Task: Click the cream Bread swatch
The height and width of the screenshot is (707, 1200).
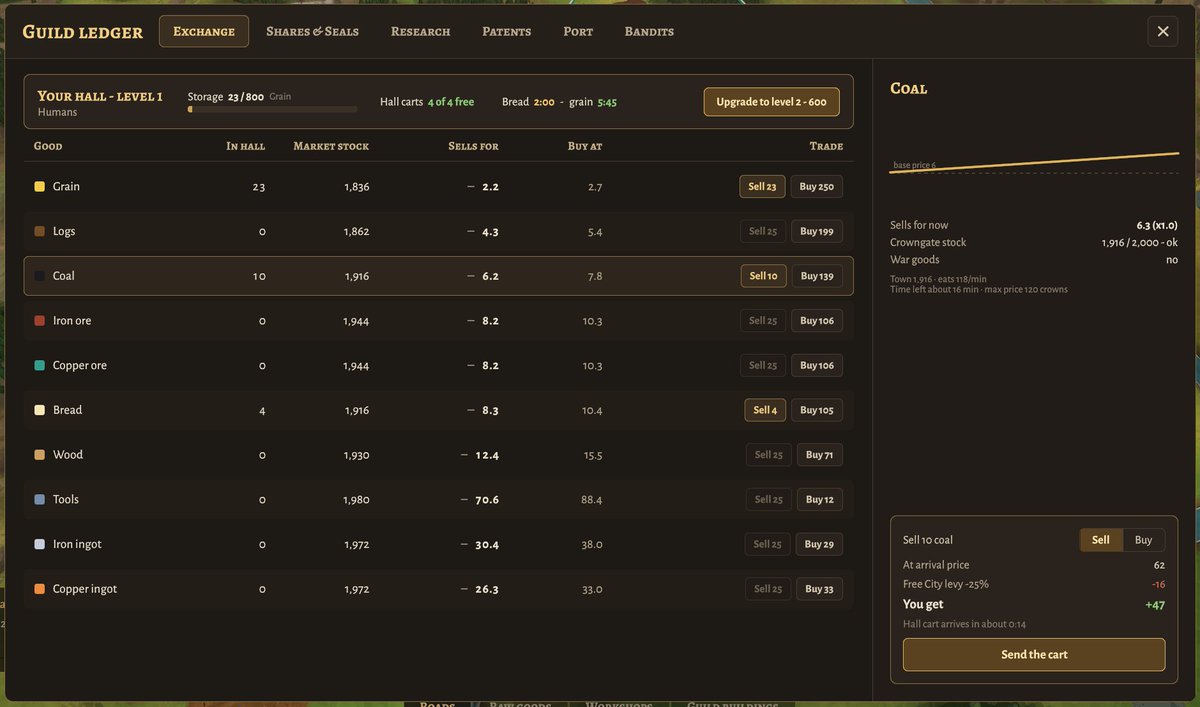Action: click(x=39, y=410)
